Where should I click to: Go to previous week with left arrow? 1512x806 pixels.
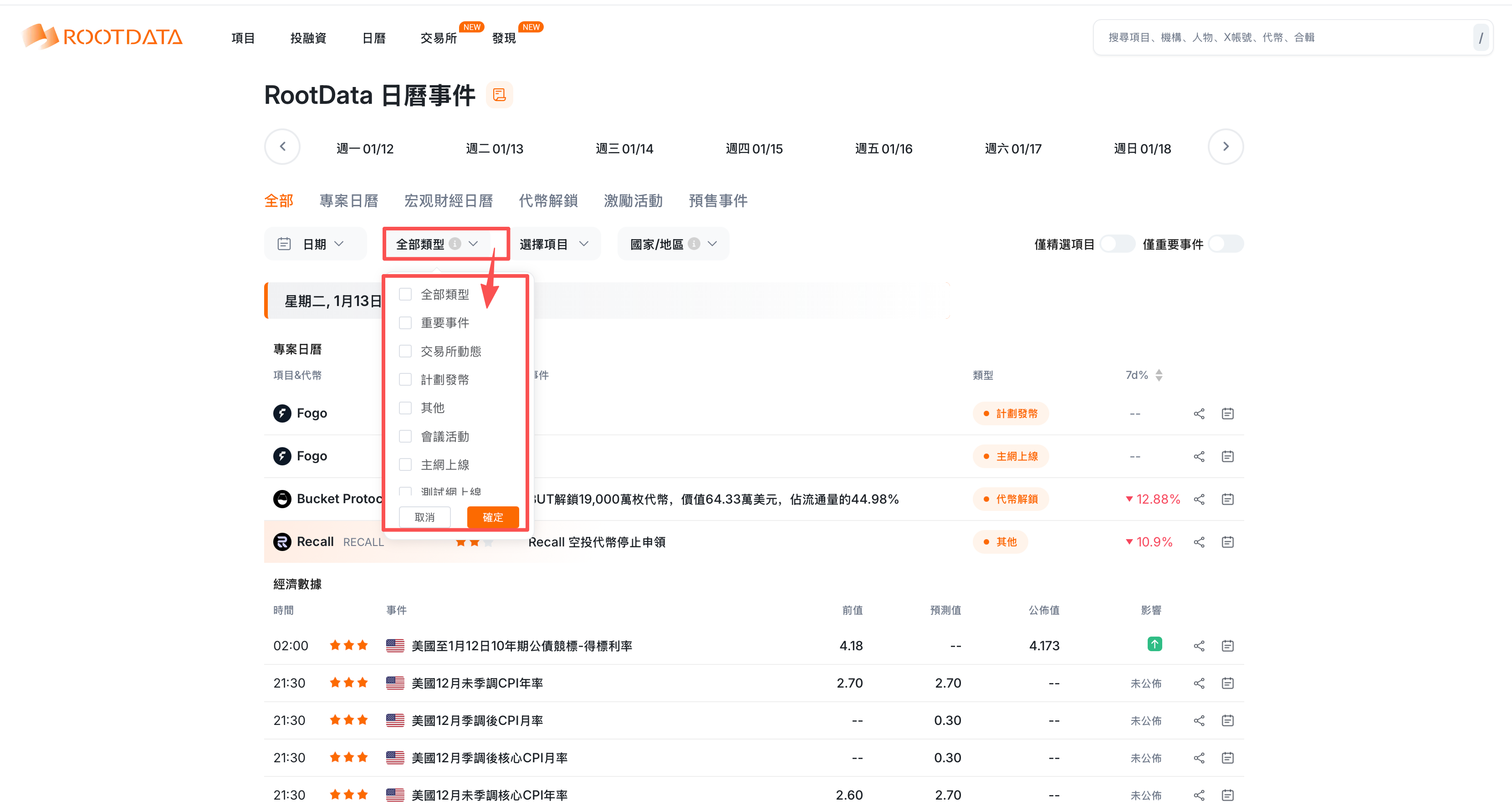282,147
